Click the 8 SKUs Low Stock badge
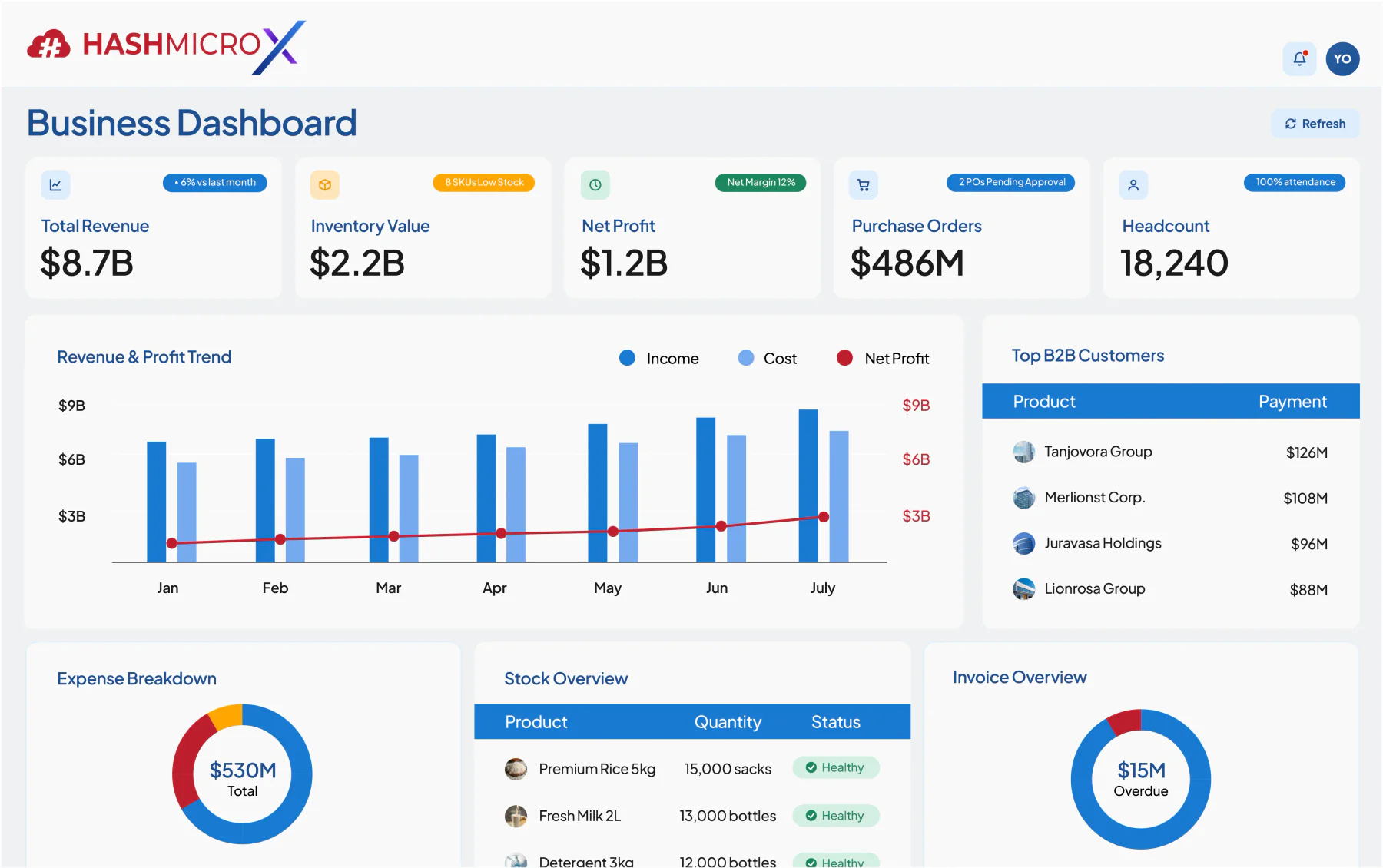This screenshot has width=1383, height=868. [484, 183]
